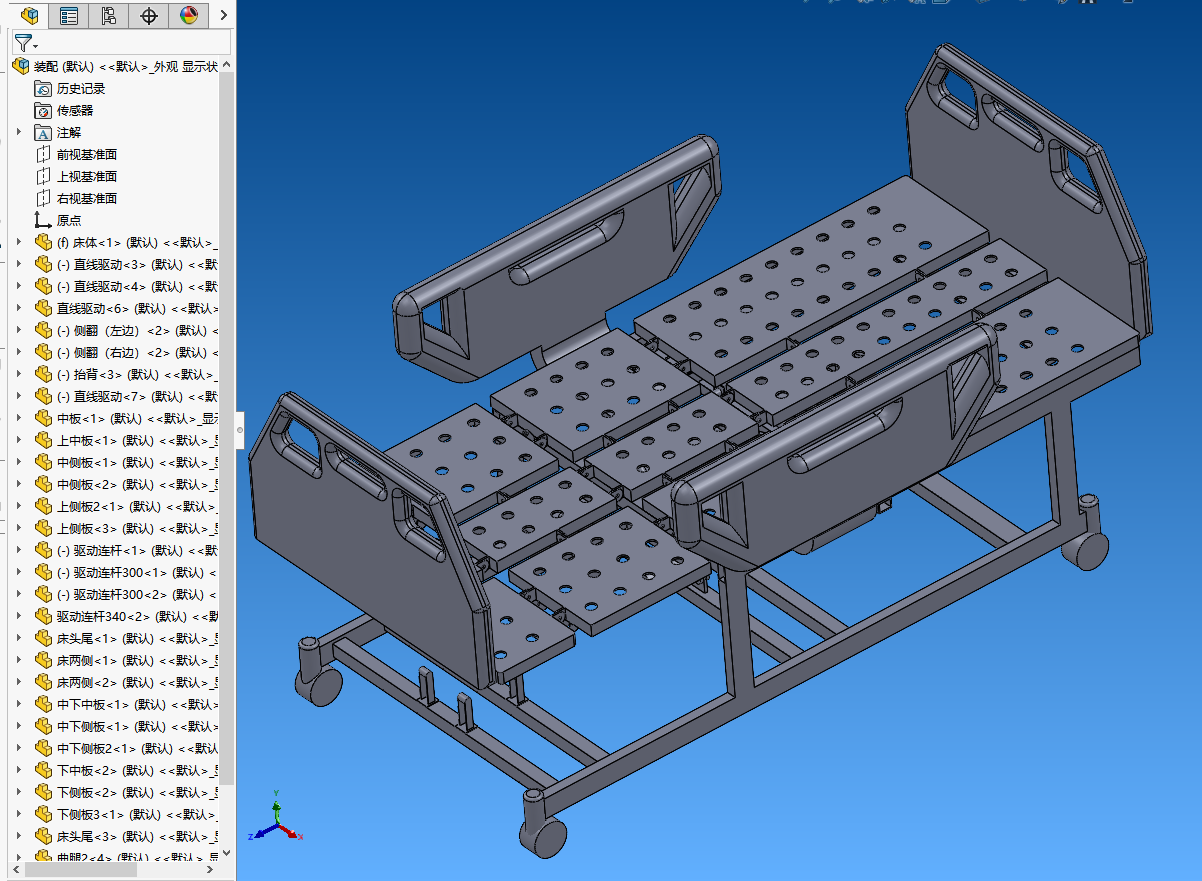
Task: Open the DisplayManager color ball tab
Action: pyautogui.click(x=189, y=15)
